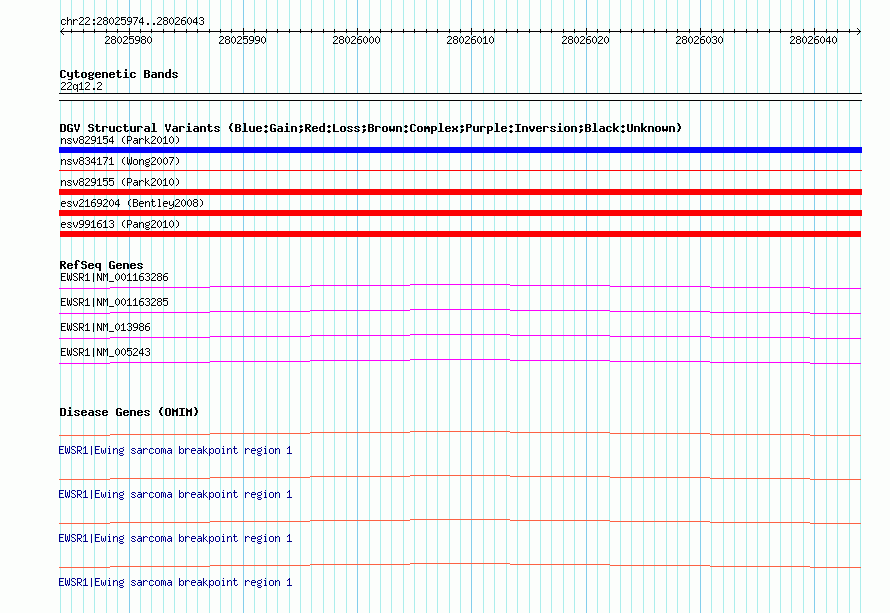Image resolution: width=890 pixels, height=613 pixels.
Task: Click the EWSR1|NM_005243 transcript label
Action: 105,352
